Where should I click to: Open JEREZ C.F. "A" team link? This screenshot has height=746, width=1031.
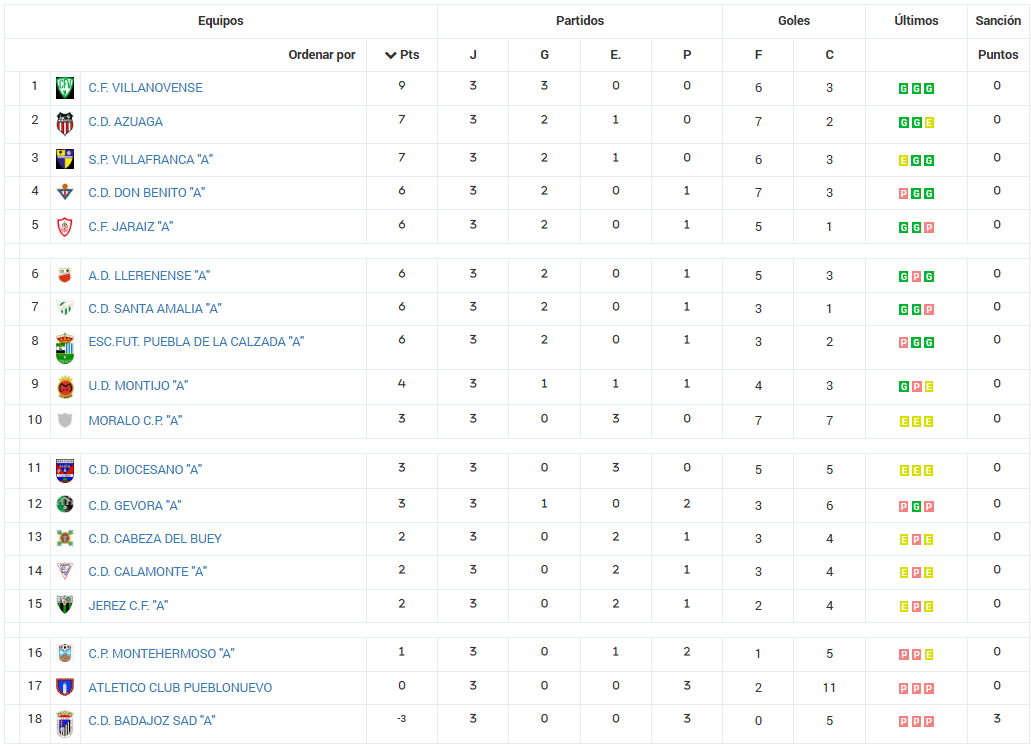(x=128, y=606)
